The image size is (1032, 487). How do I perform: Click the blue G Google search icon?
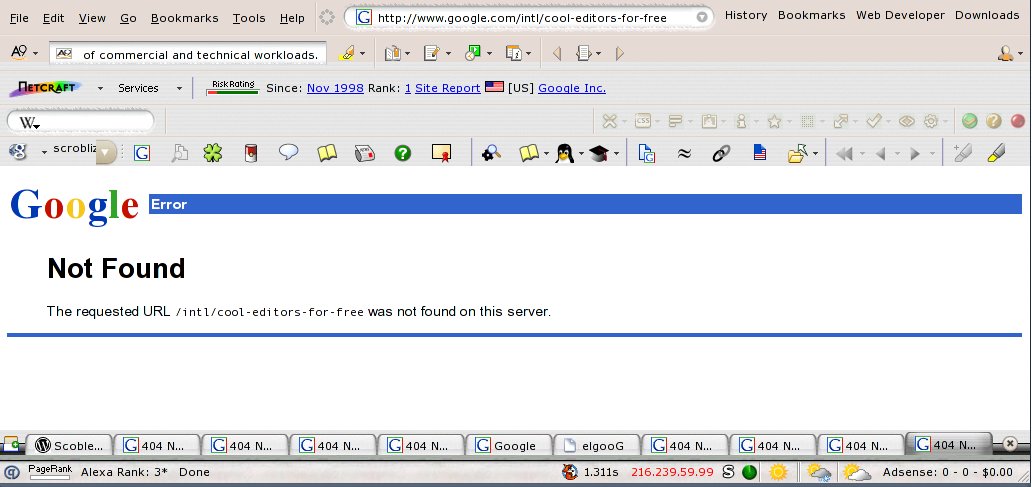[x=142, y=153]
